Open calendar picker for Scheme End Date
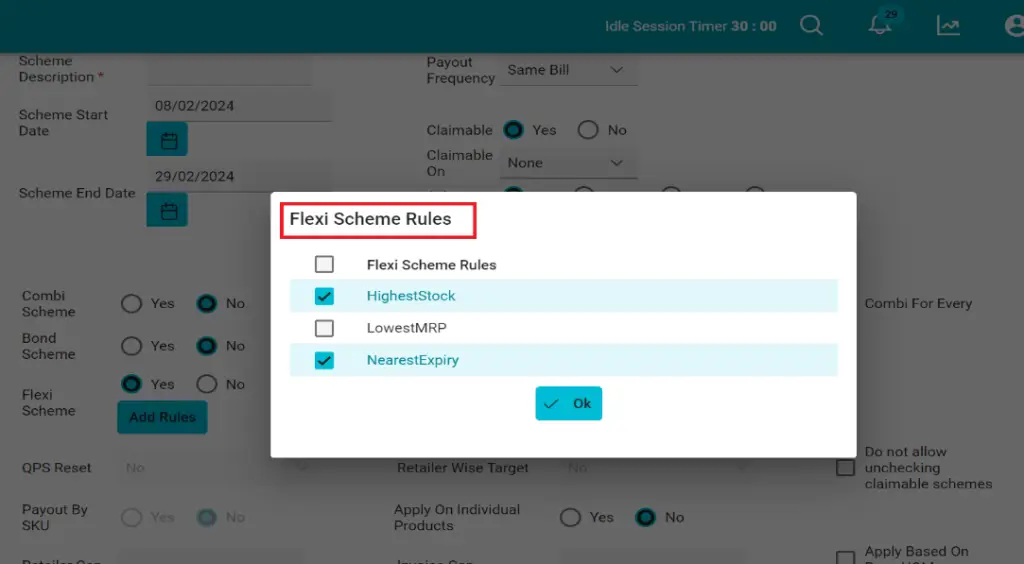Image resolution: width=1024 pixels, height=564 pixels. coord(167,210)
